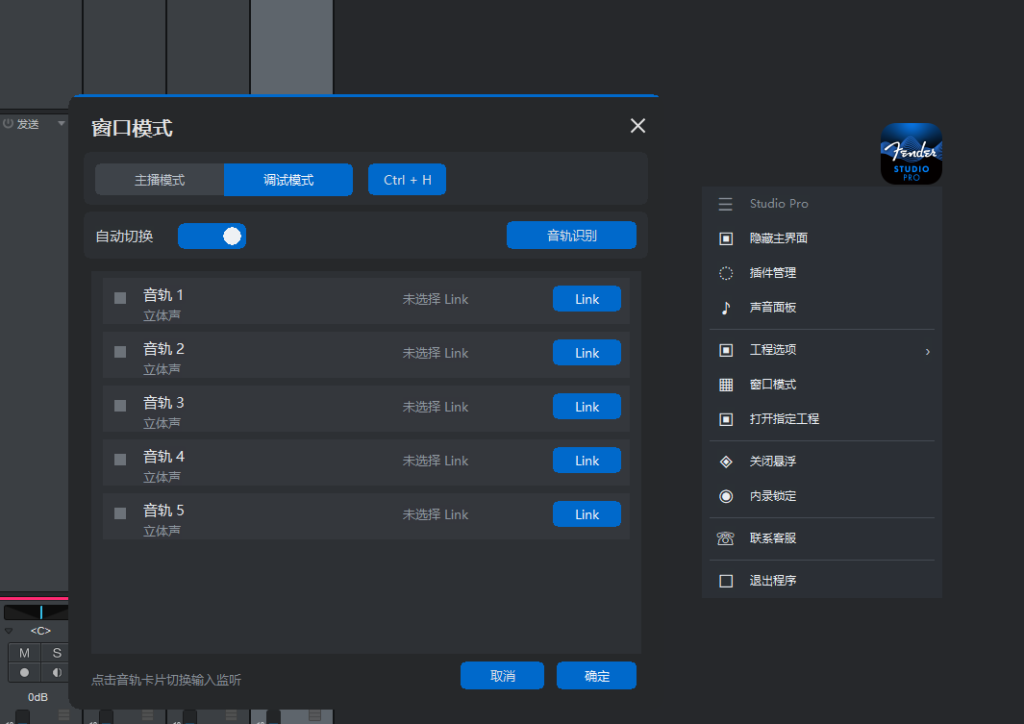The width and height of the screenshot is (1024, 724).
Task: Check the 音轨 4 checkbox
Action: [120, 460]
